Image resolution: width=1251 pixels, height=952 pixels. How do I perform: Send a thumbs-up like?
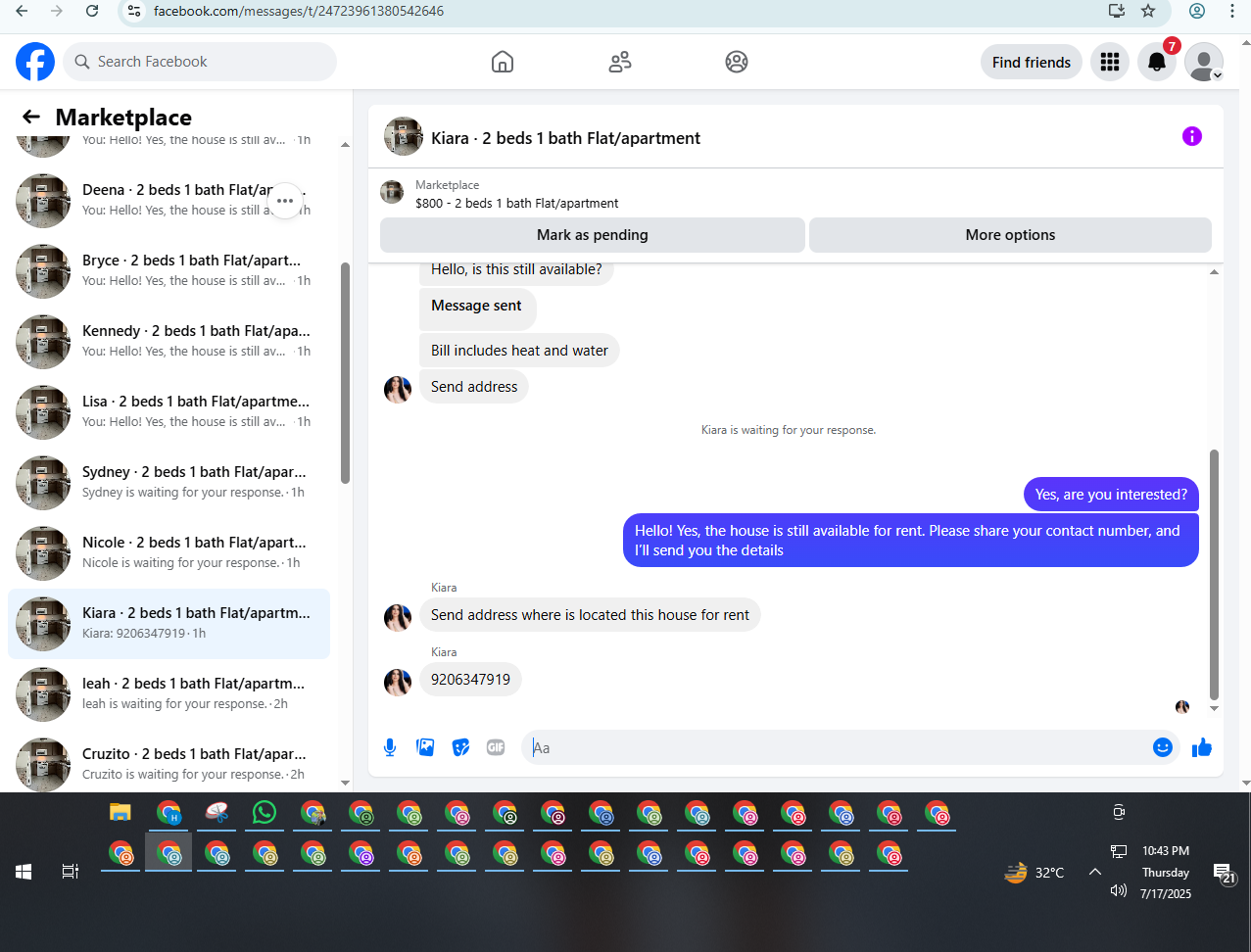point(1202,747)
